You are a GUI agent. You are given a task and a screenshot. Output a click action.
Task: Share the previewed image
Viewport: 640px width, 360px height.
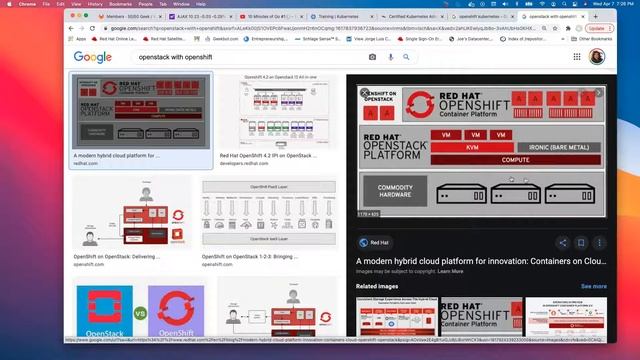563,243
